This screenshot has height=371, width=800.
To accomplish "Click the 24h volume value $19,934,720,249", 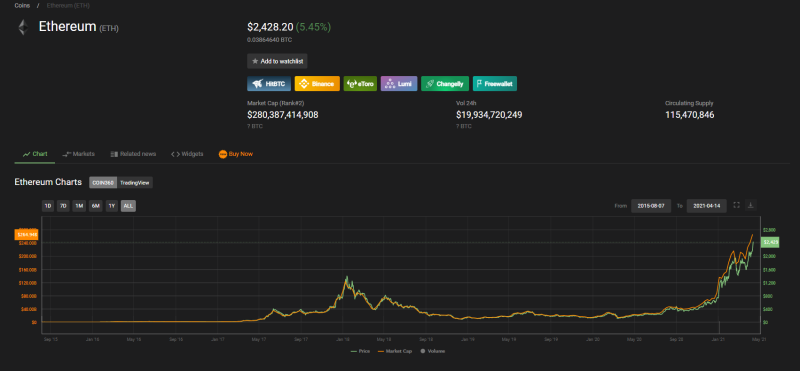I will tap(489, 115).
